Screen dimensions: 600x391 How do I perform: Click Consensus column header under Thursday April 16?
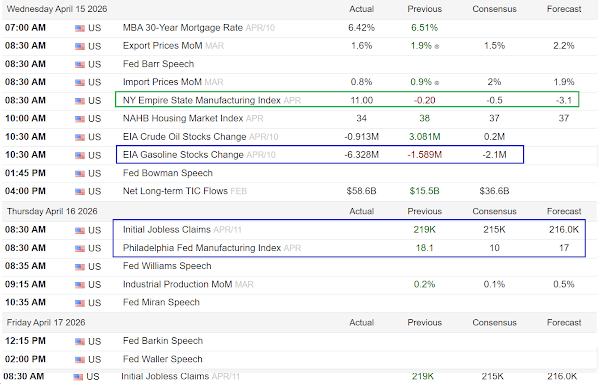(494, 211)
